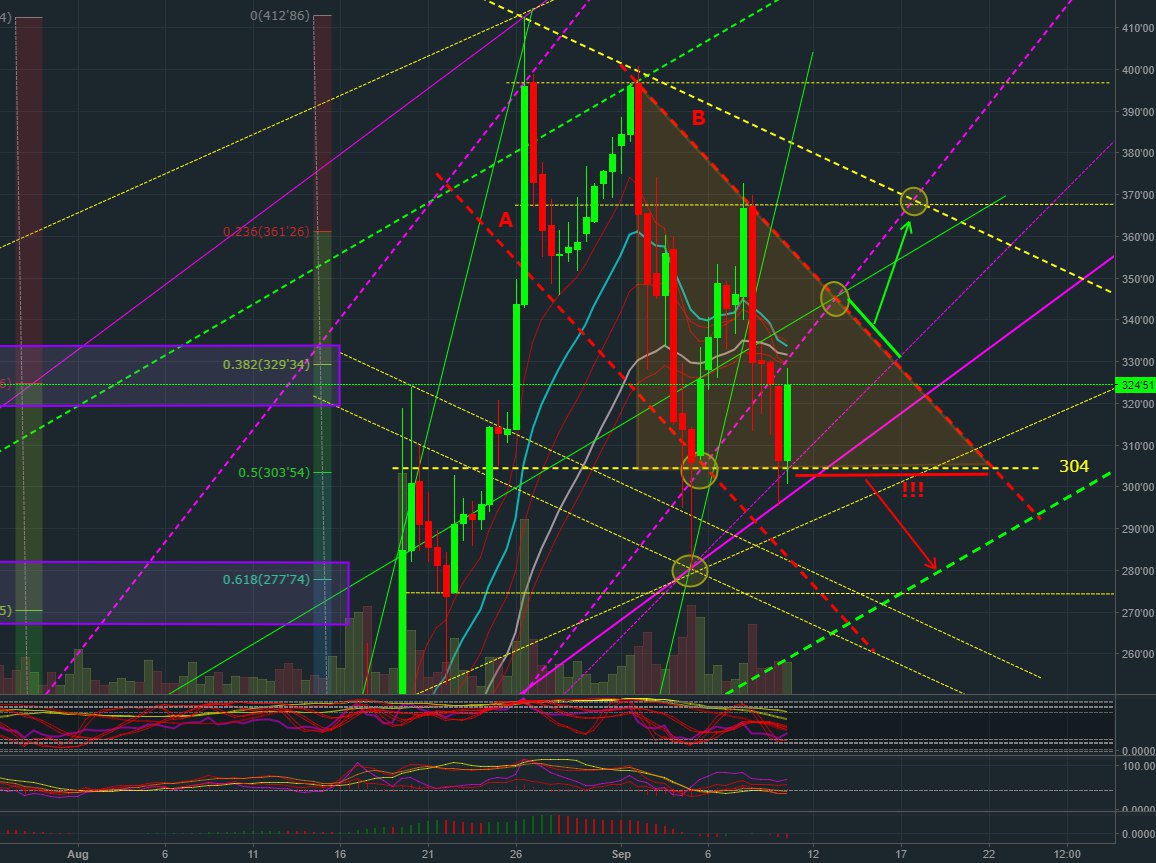Screen dimensions: 1156x863
Task: Click the 340'00 price axis label
Action: 1138,321
